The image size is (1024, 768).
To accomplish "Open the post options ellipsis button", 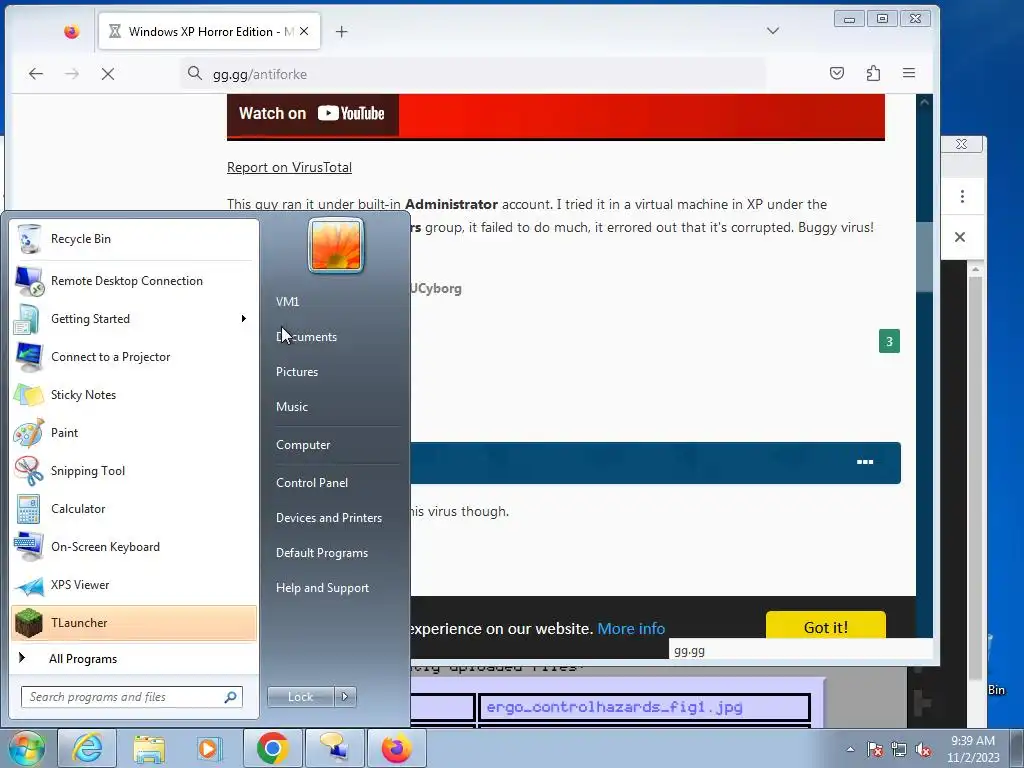I will 865,462.
